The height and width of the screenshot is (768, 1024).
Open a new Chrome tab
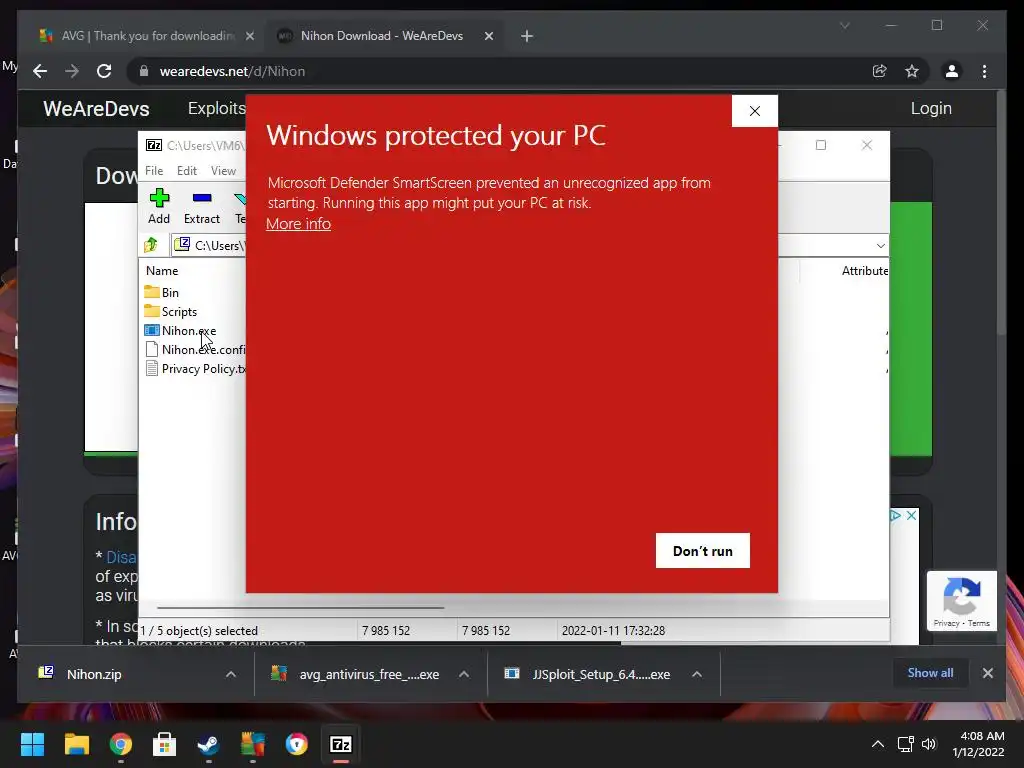tap(527, 36)
